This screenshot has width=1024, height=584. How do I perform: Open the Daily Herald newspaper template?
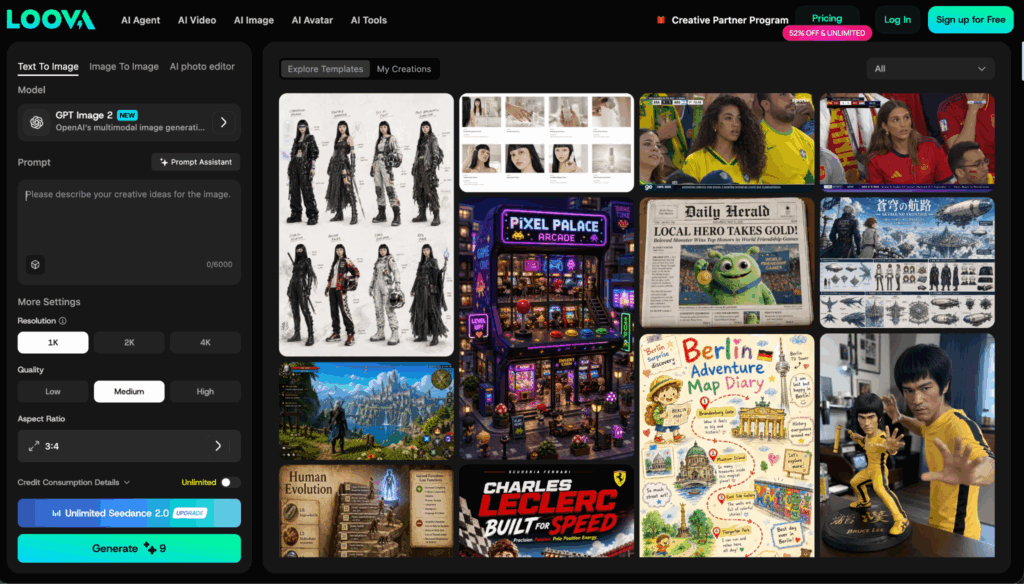[727, 263]
